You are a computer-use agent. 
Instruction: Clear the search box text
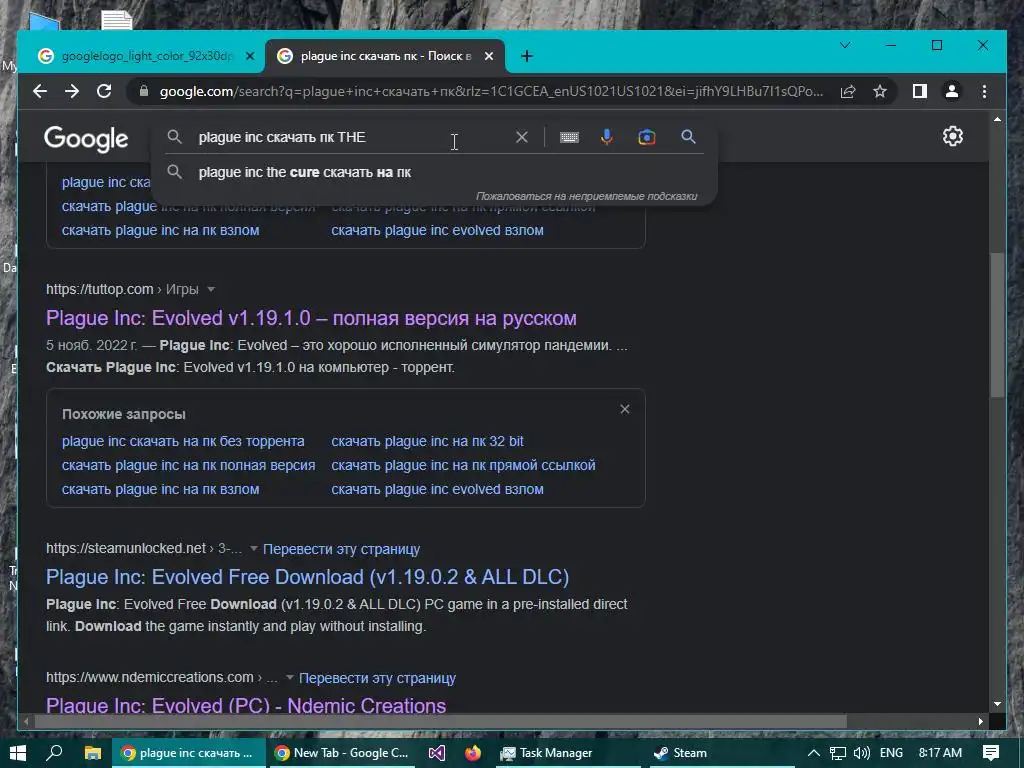click(522, 137)
